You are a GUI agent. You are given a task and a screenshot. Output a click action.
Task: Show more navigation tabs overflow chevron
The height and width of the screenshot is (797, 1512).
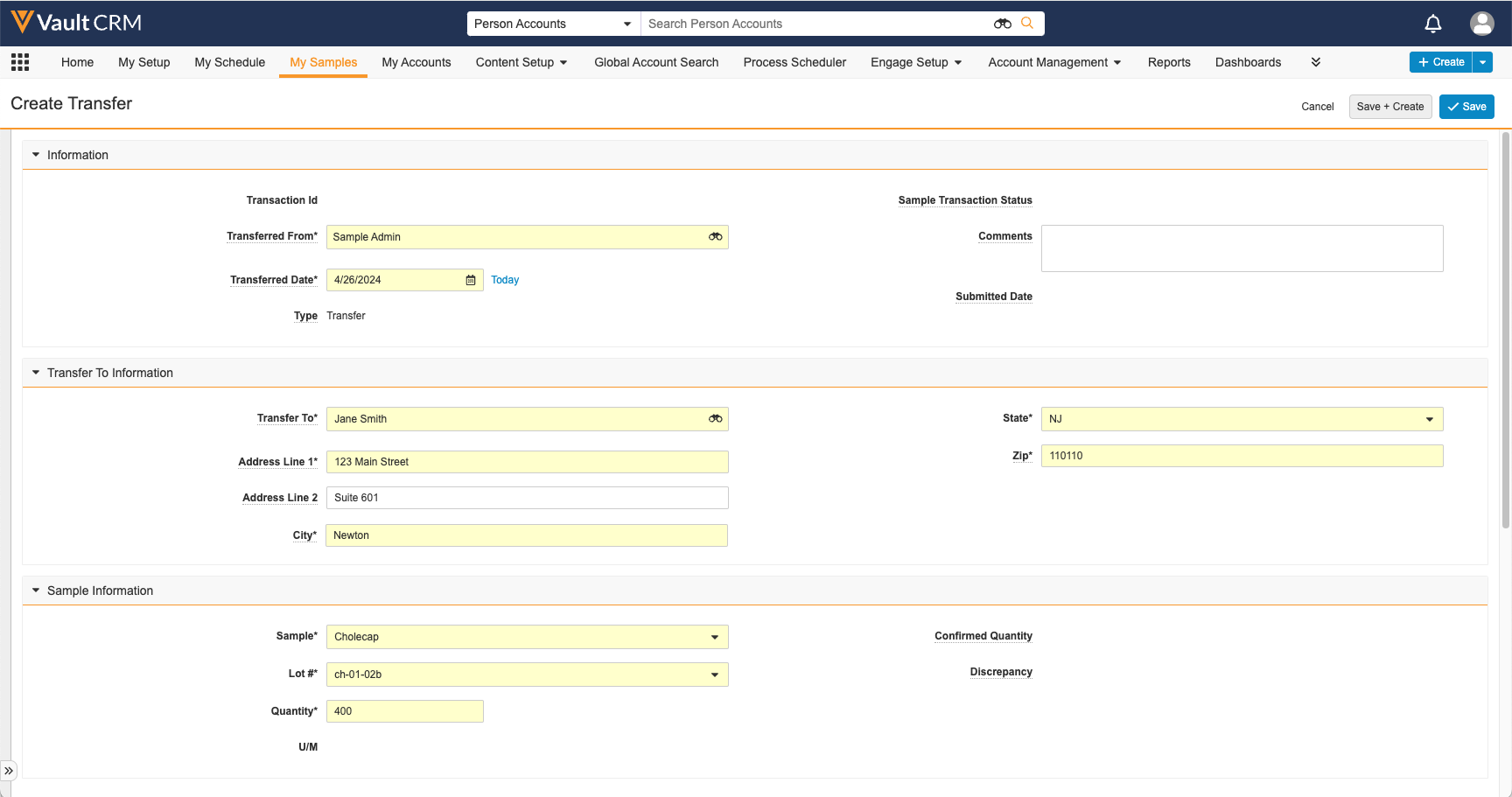point(1315,62)
